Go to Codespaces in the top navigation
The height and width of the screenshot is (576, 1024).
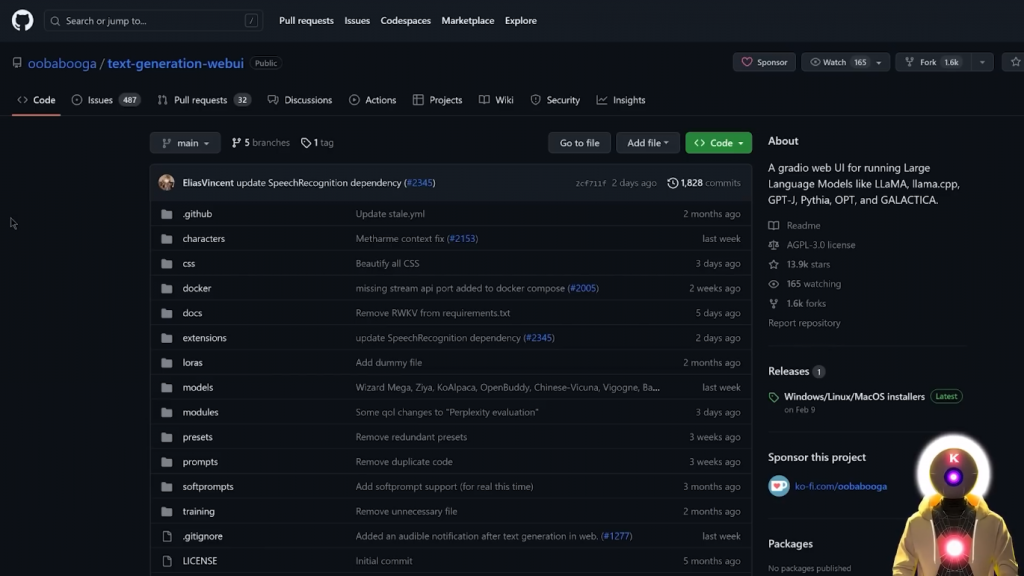coord(406,20)
